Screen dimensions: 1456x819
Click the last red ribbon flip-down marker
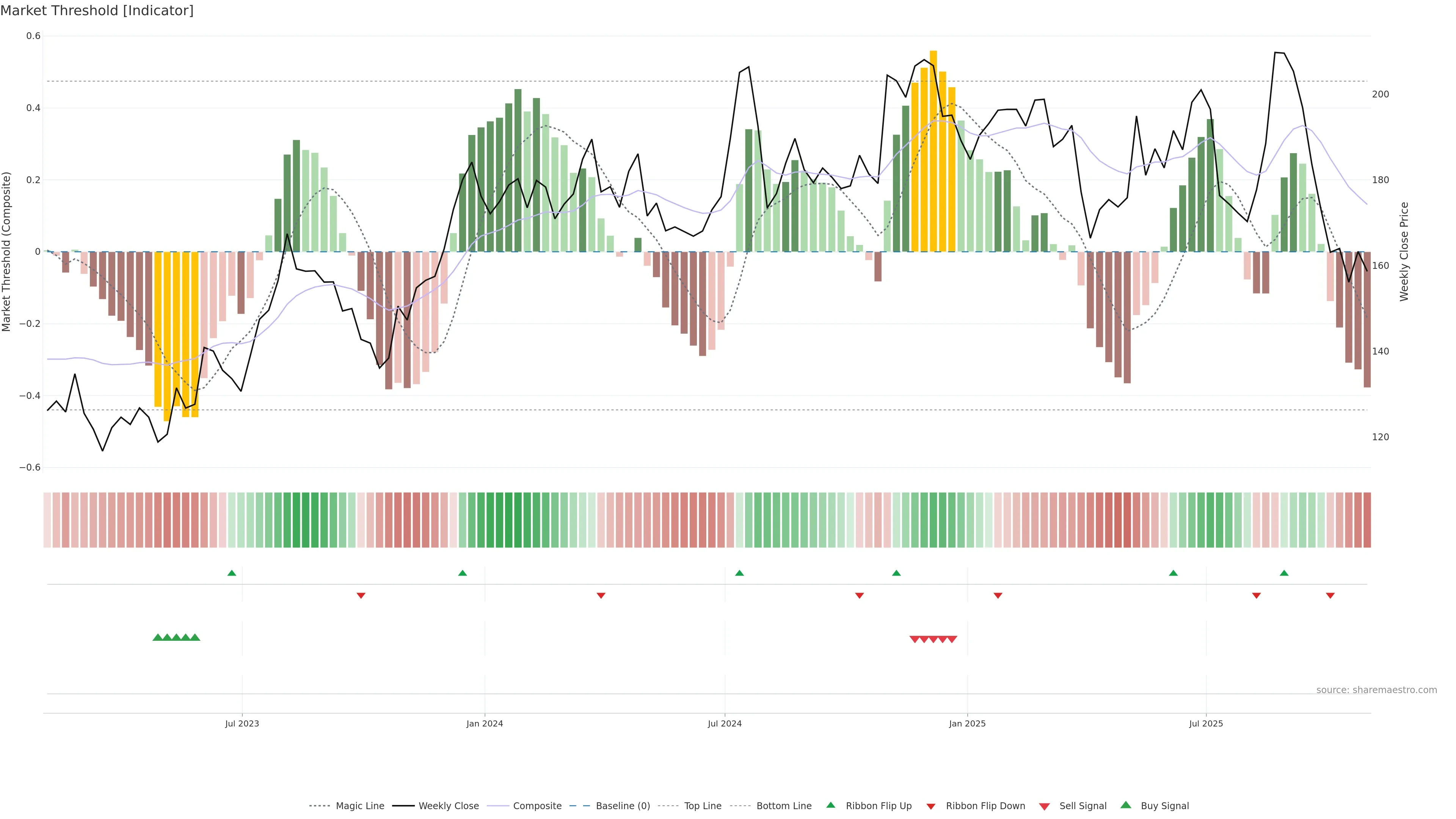[1330, 595]
